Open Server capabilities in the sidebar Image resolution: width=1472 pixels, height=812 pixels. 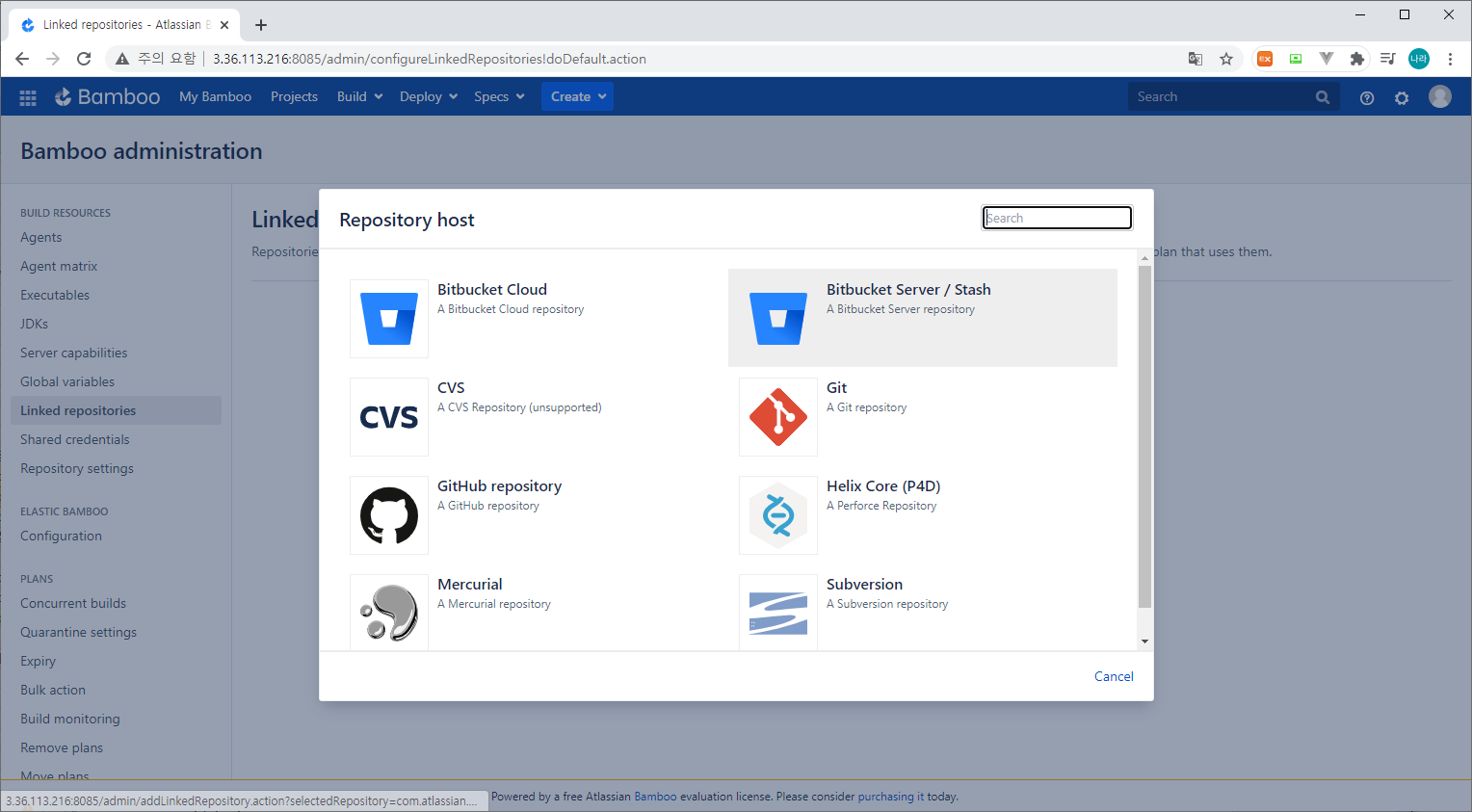click(73, 353)
